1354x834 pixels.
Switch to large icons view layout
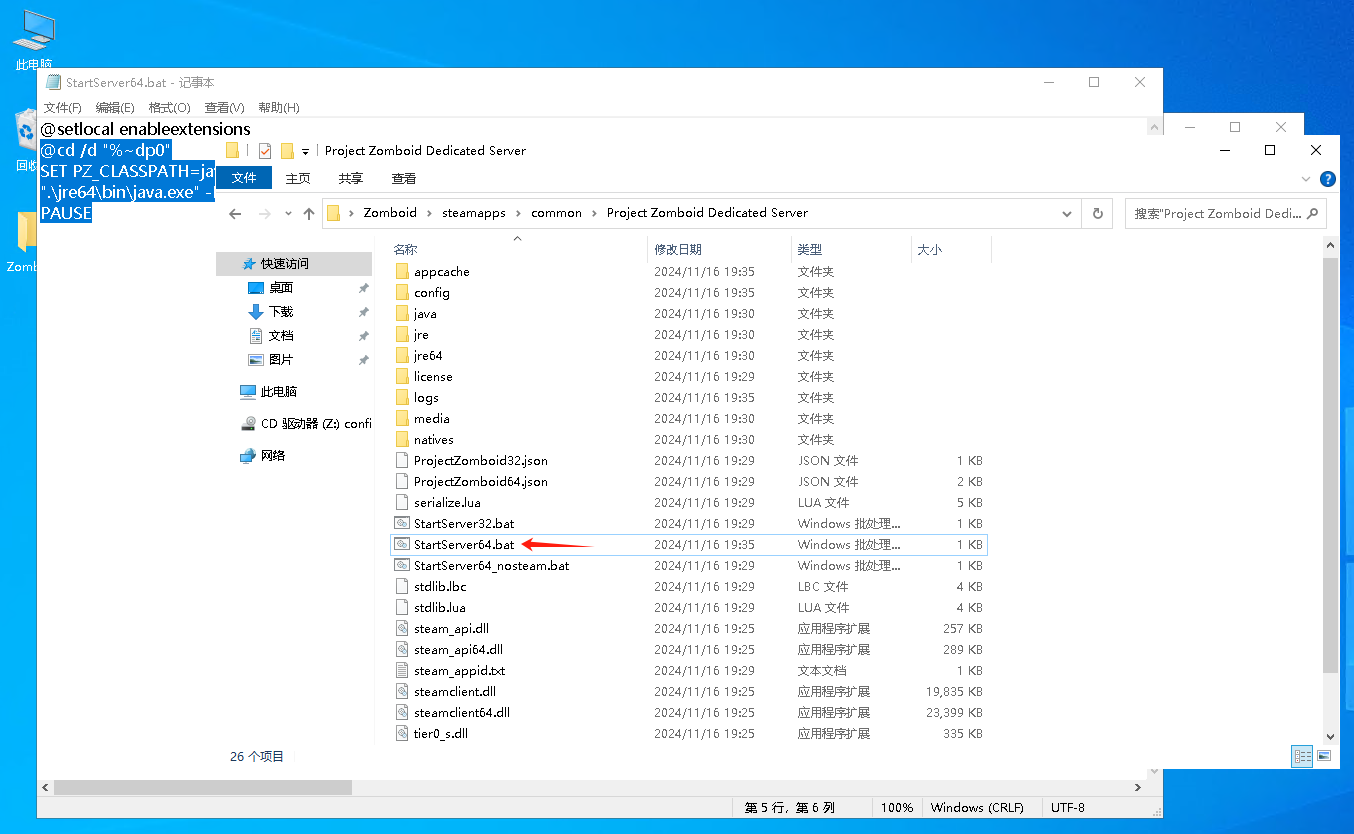(x=1325, y=756)
